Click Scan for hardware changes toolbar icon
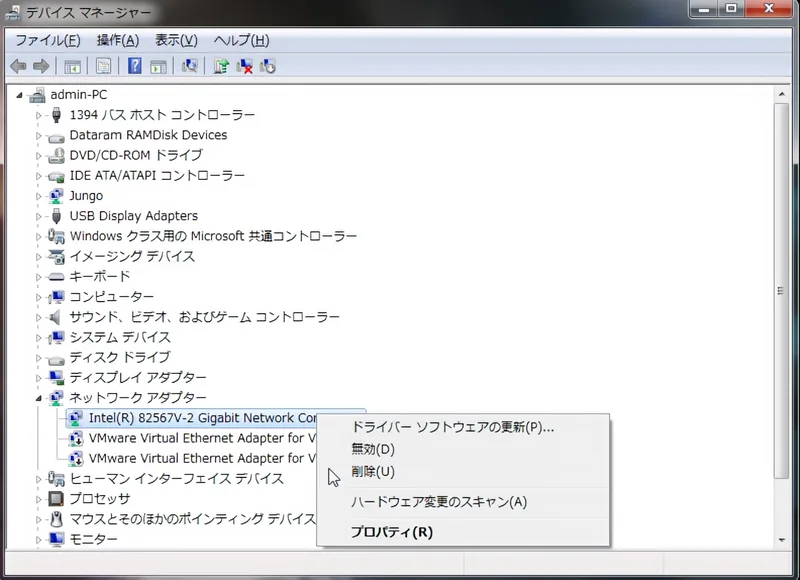Viewport: 800px width, 580px height. 190,66
